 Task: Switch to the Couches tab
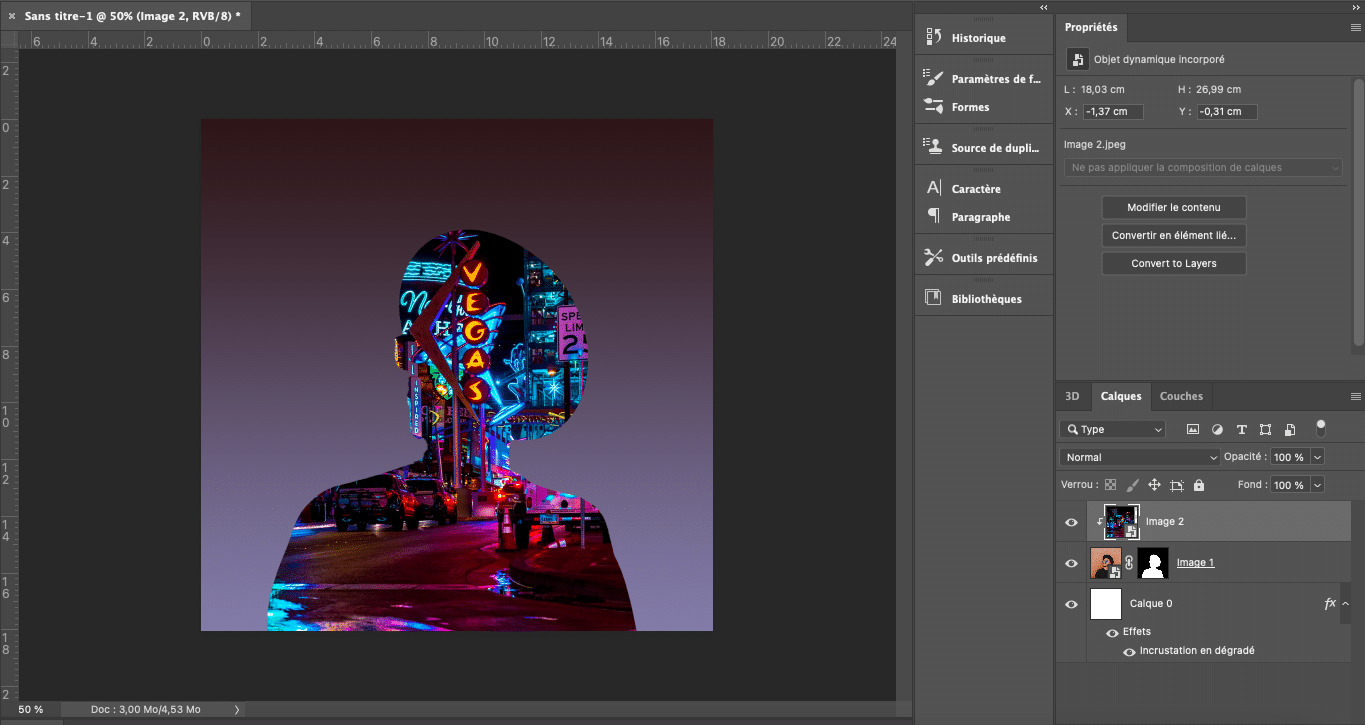[1181, 396]
